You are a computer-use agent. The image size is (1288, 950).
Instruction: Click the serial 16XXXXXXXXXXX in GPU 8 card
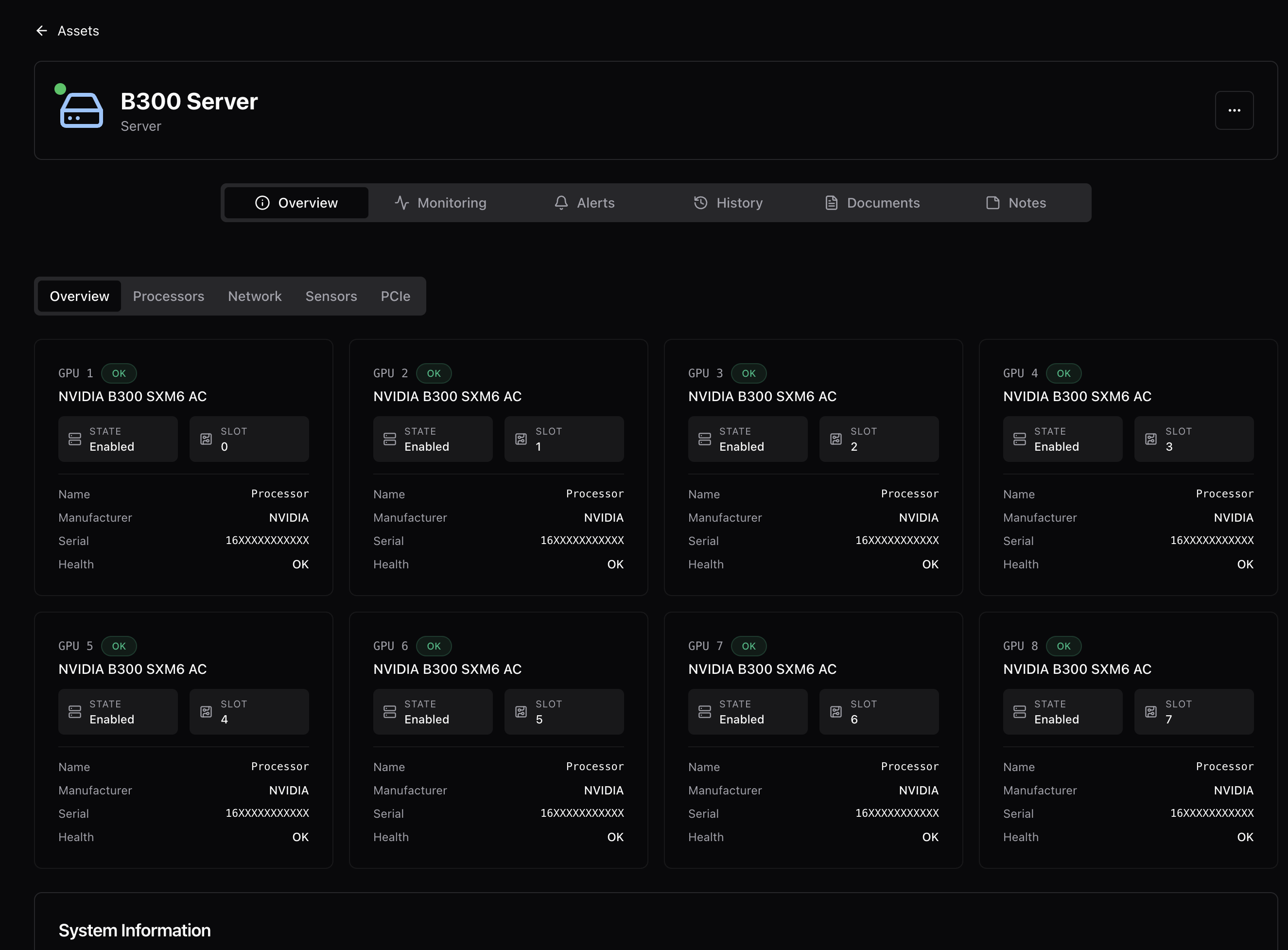click(x=1212, y=813)
